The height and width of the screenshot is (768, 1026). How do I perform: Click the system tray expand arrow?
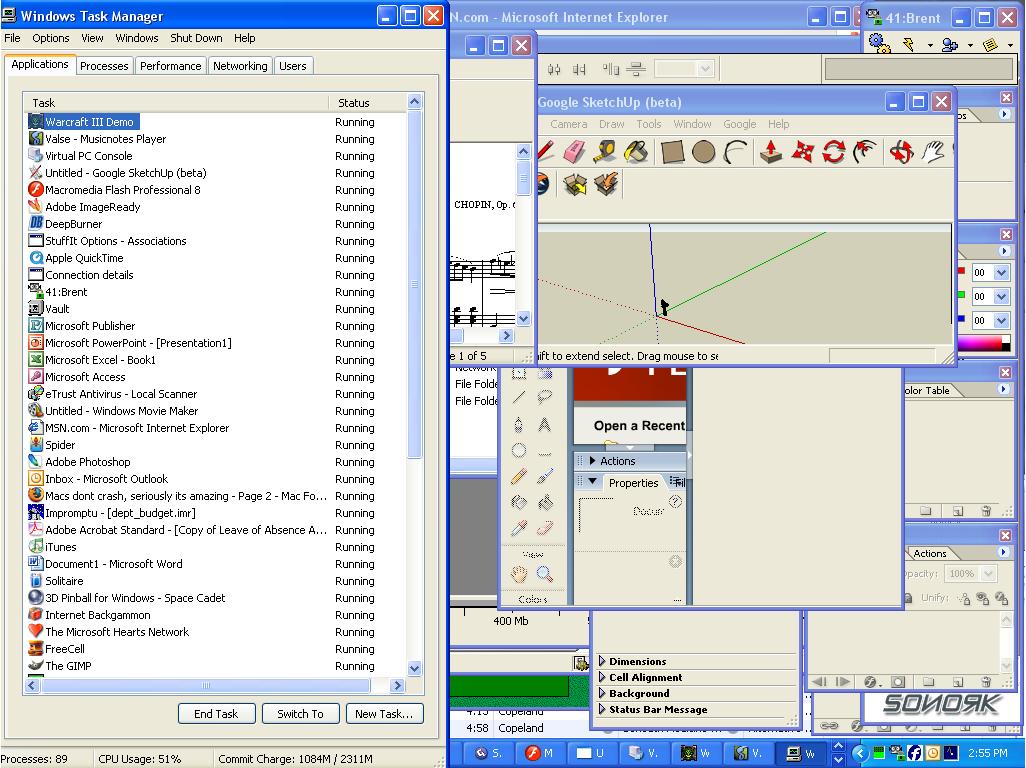tap(860, 753)
